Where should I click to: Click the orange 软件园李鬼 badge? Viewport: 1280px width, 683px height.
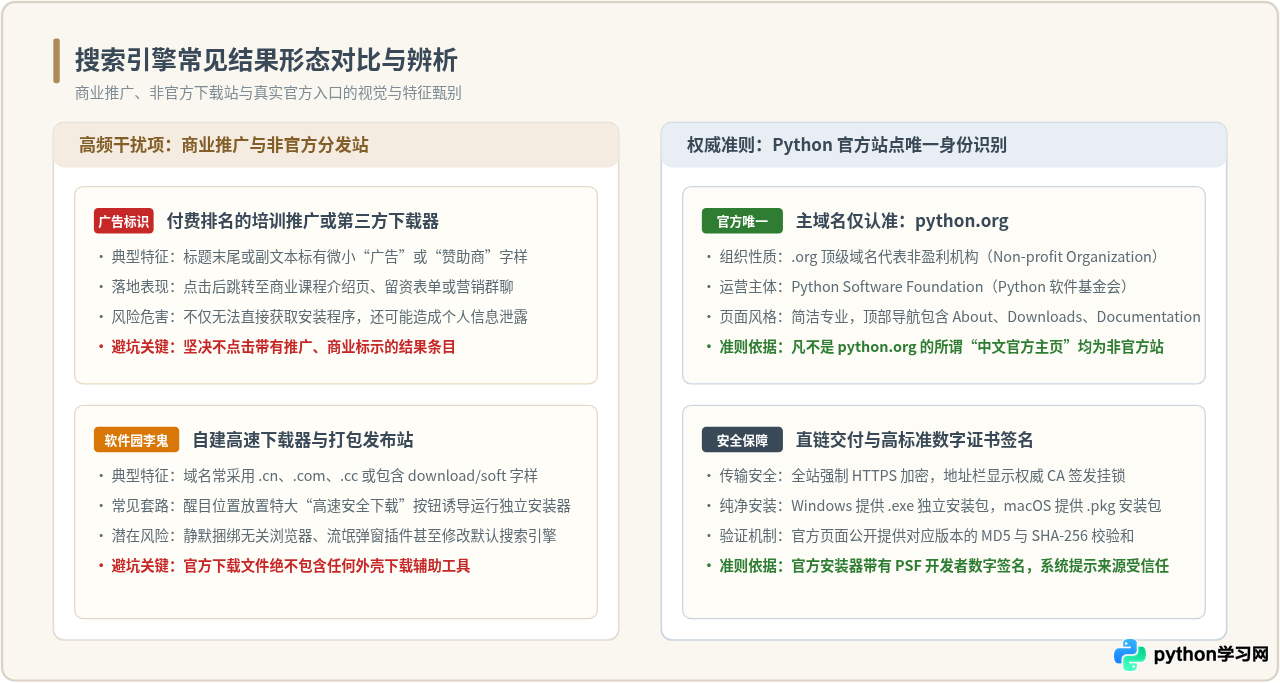[137, 440]
